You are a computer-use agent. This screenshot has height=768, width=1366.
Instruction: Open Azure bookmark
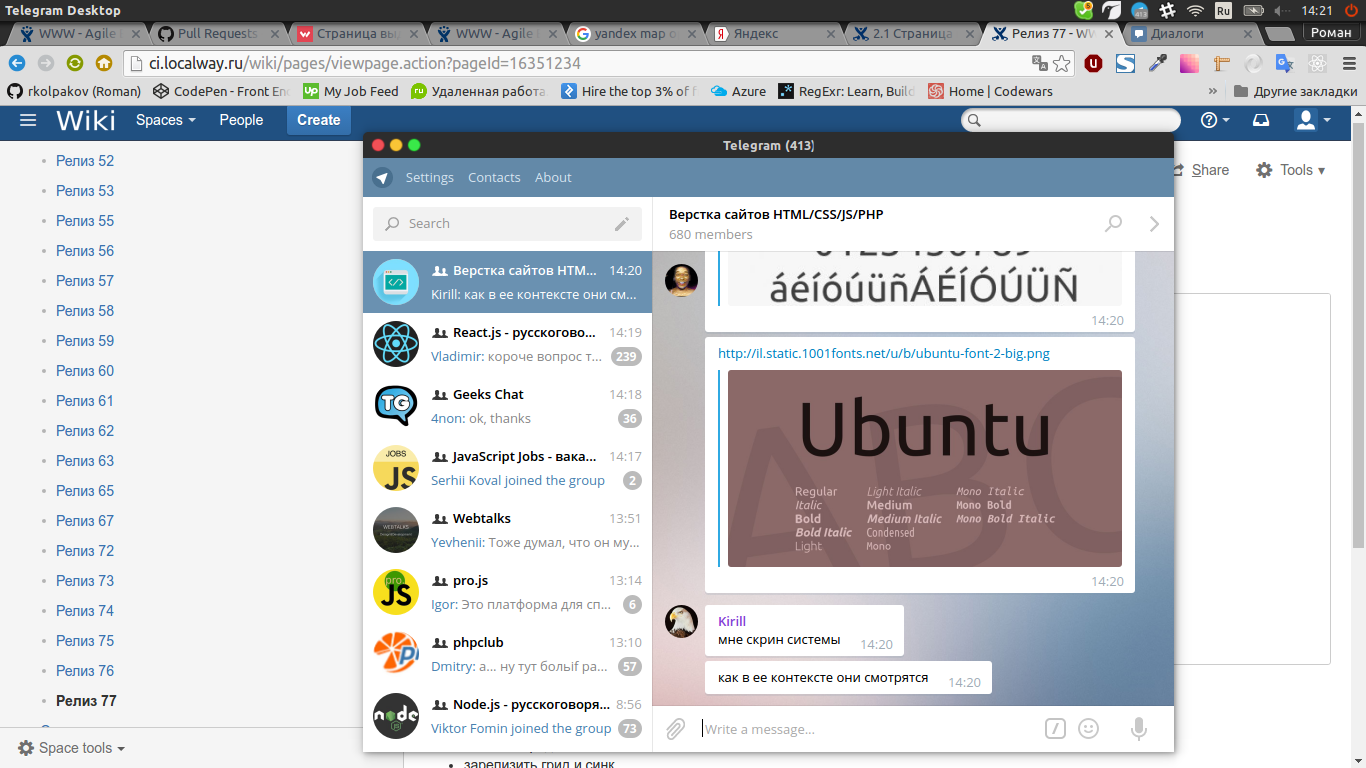(x=739, y=91)
